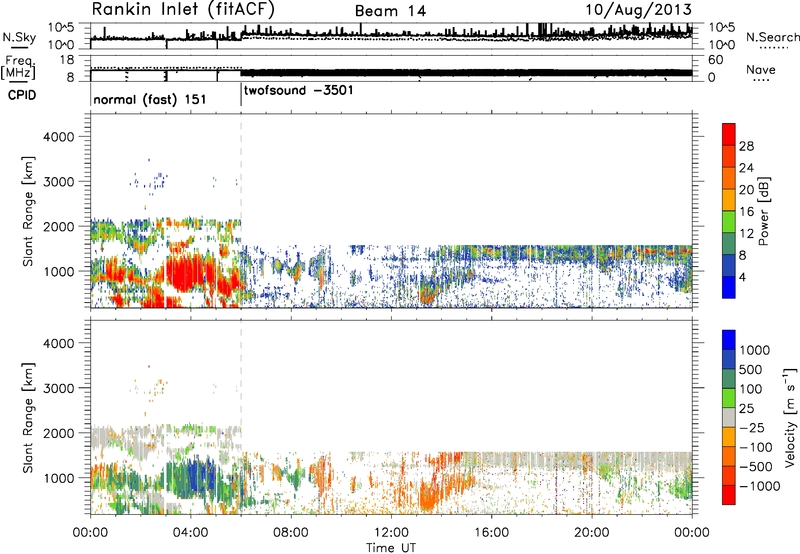The image size is (800, 554).
Task: Click the "Velocity [m s-1]" colorbar title
Action: pyautogui.click(x=790, y=417)
